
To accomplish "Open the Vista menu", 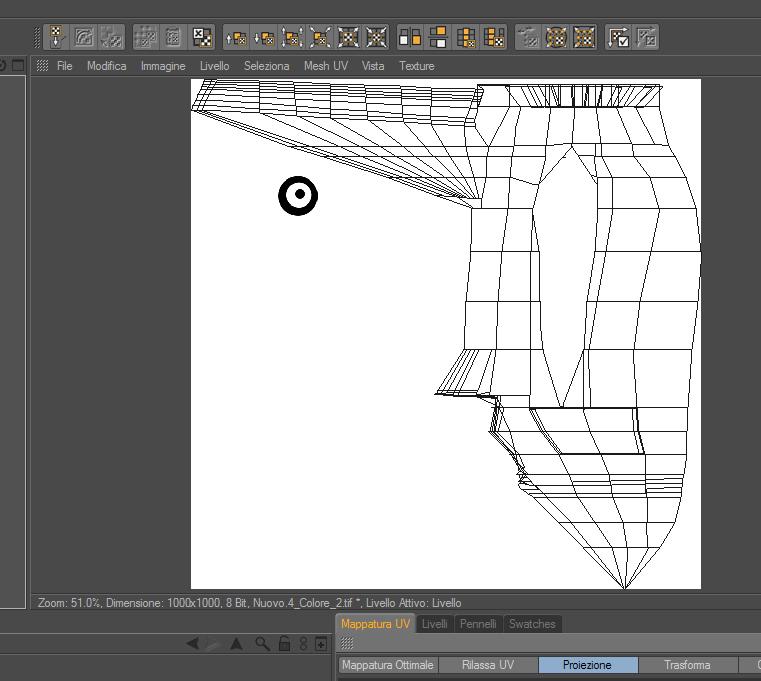I will tap(373, 66).
